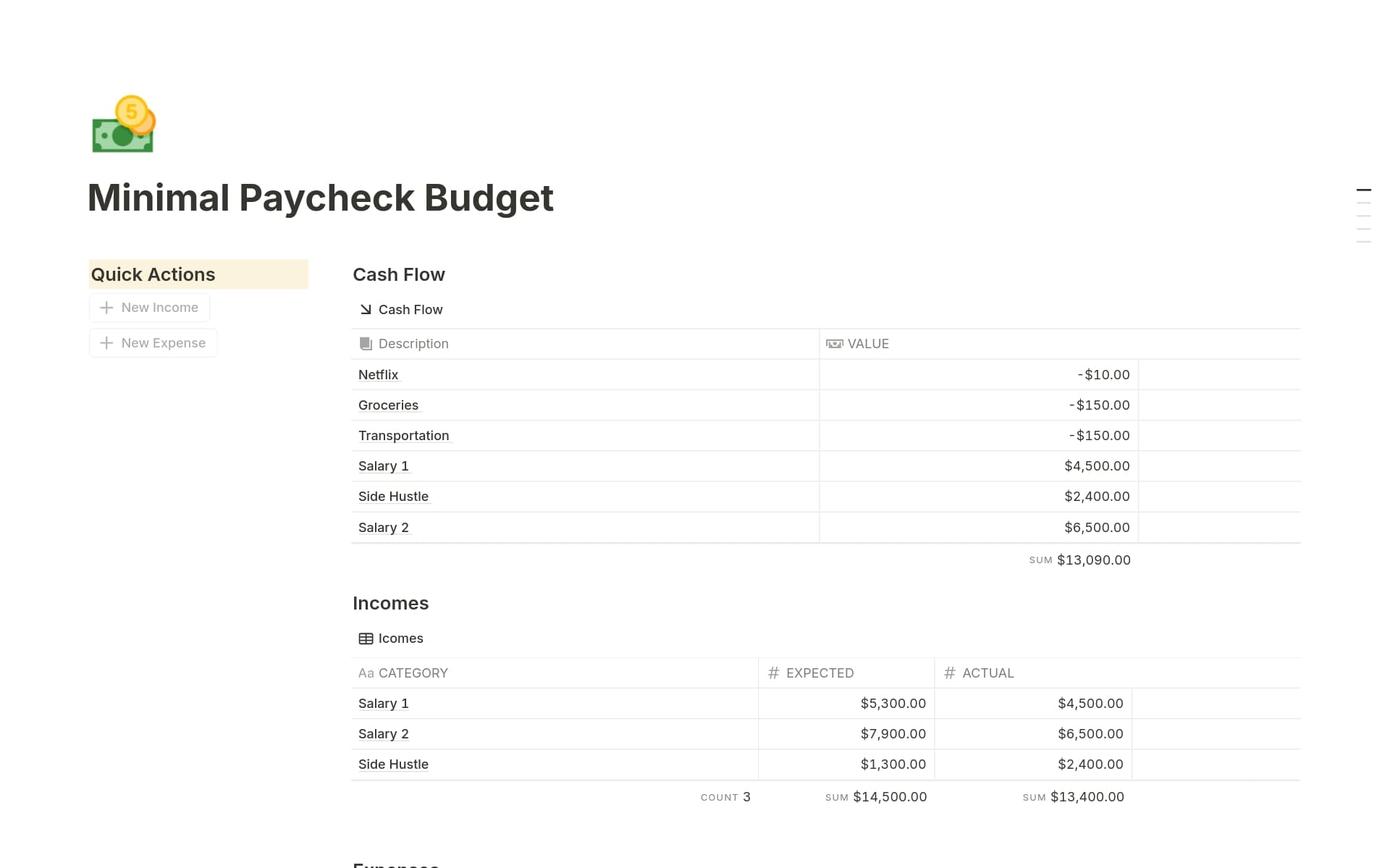Click the plus icon beside New Expense

click(x=106, y=342)
